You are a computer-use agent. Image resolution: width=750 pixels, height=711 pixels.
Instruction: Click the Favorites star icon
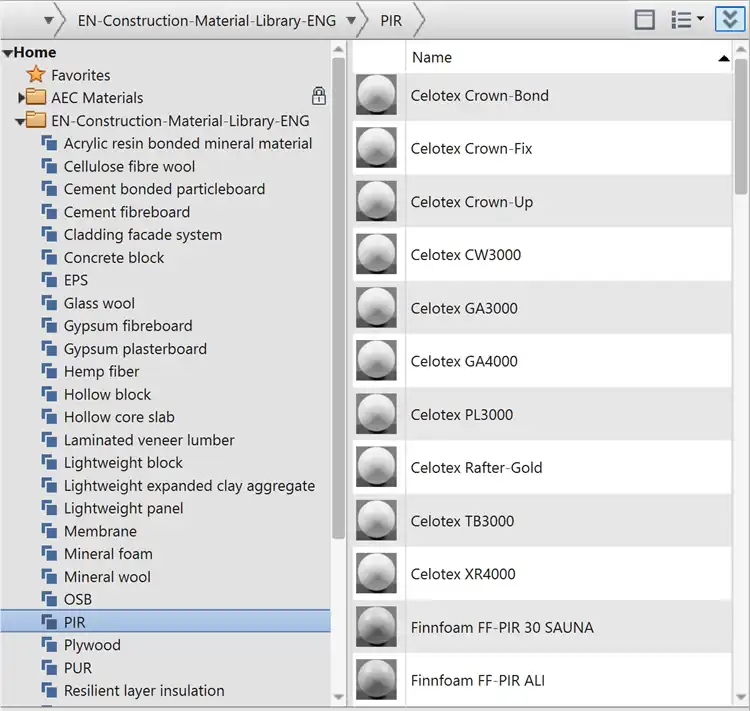point(36,75)
